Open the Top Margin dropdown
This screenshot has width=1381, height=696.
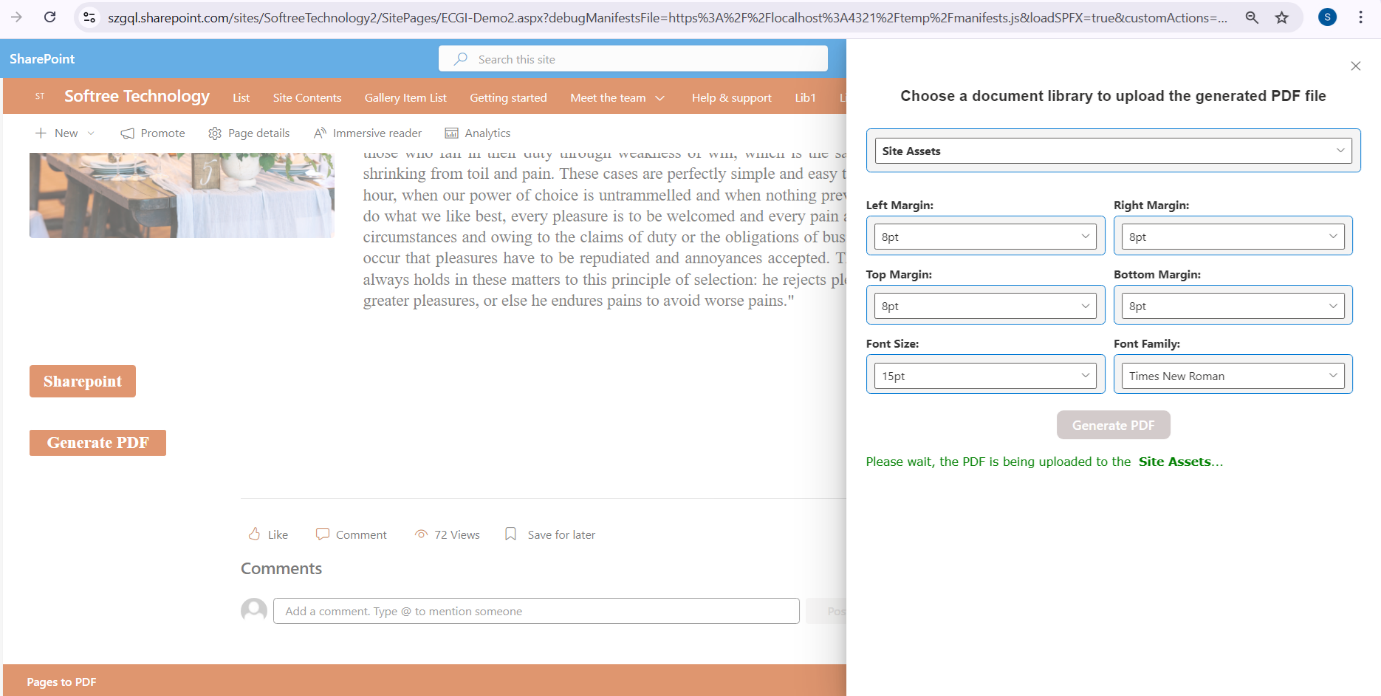click(987, 306)
